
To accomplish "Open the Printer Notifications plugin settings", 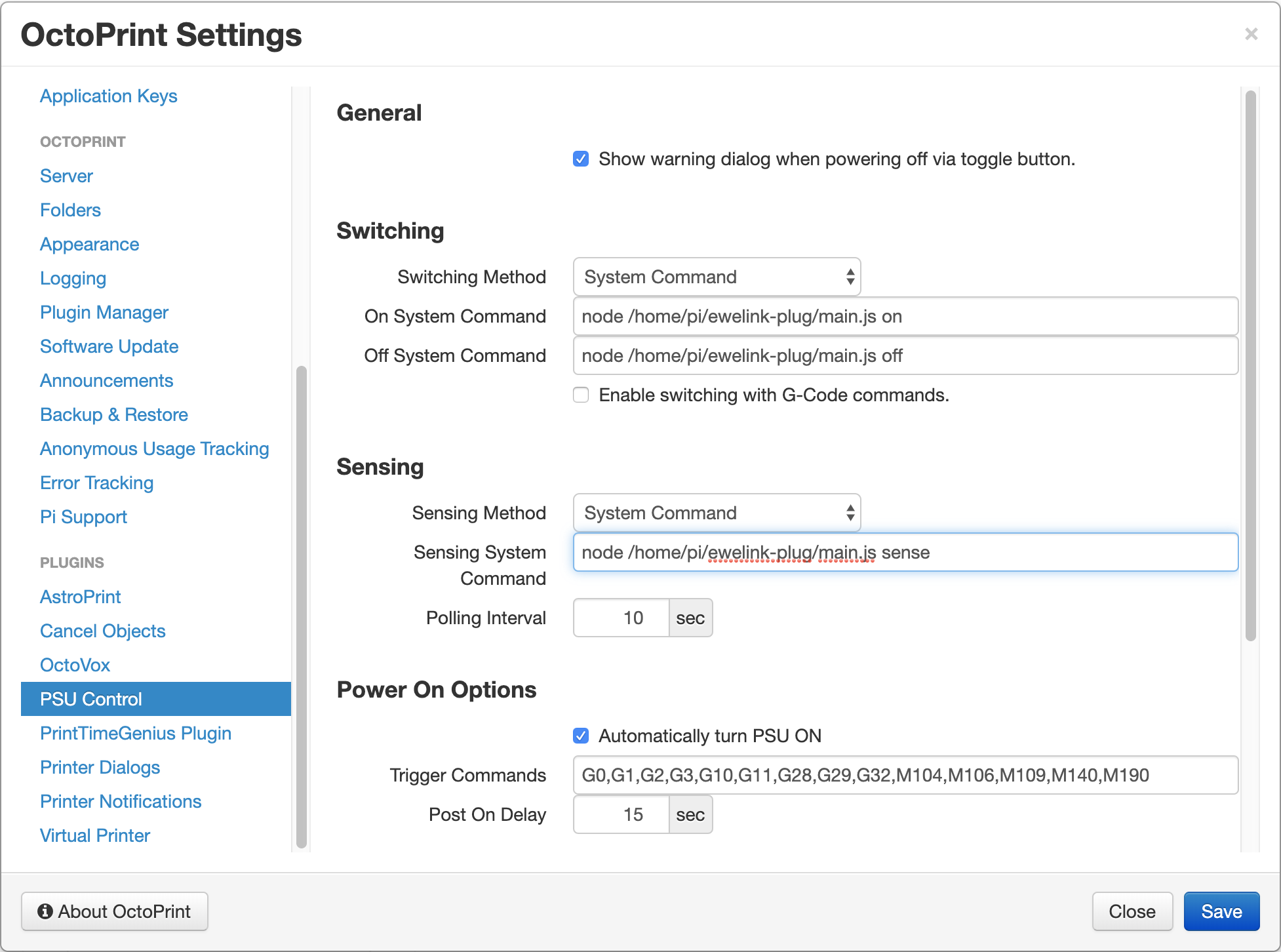I will [120, 802].
